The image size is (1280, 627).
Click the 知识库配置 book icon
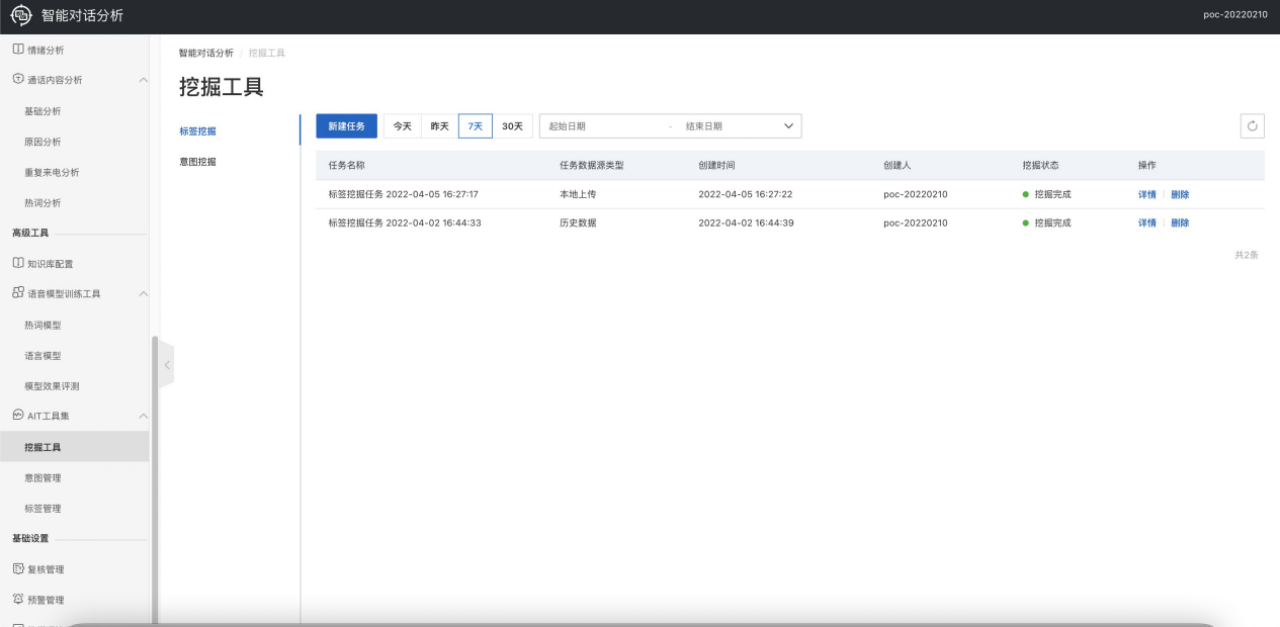point(18,263)
